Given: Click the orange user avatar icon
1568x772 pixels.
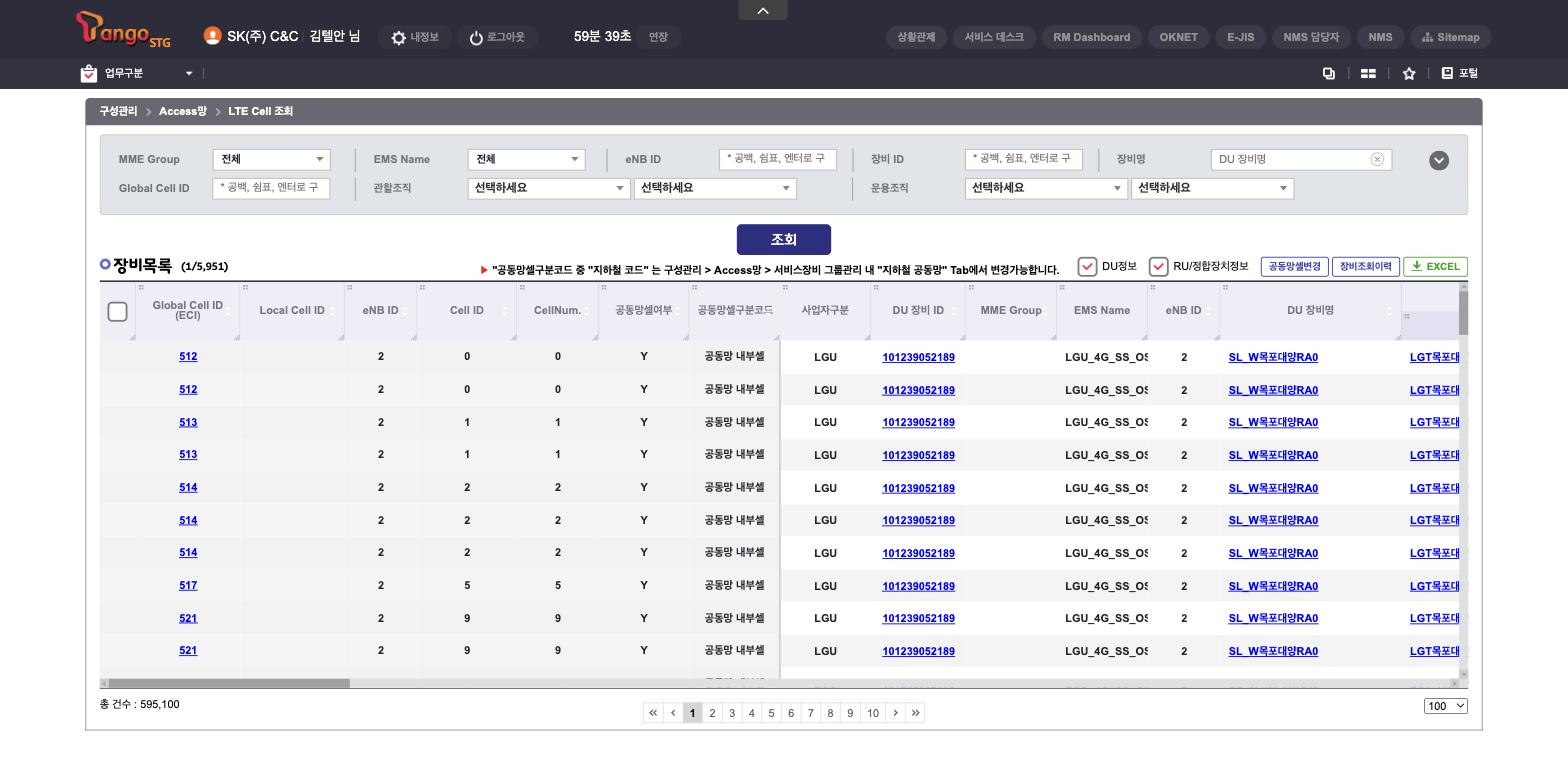Looking at the screenshot, I should (212, 36).
